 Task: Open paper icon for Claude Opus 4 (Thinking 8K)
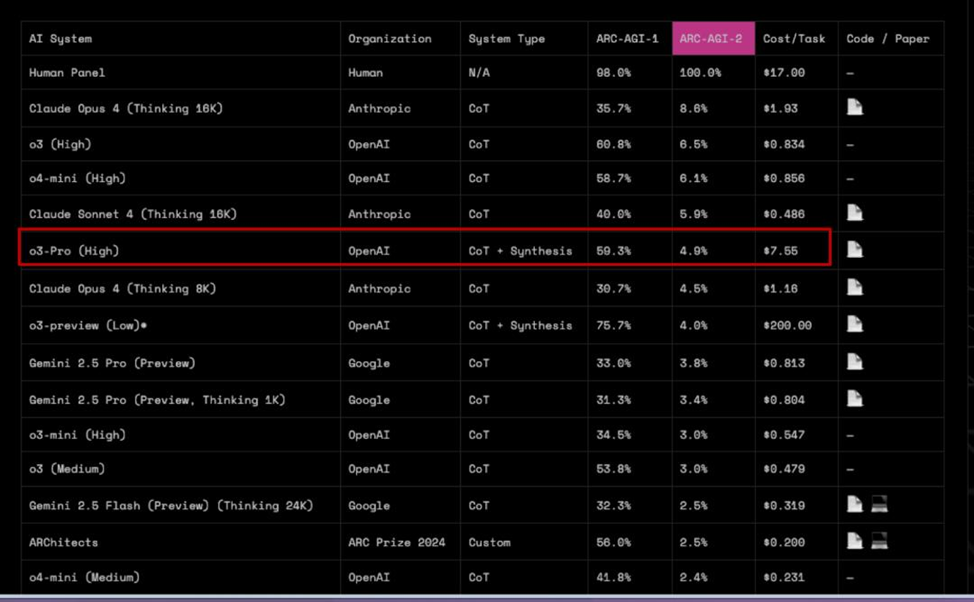pyautogui.click(x=855, y=288)
